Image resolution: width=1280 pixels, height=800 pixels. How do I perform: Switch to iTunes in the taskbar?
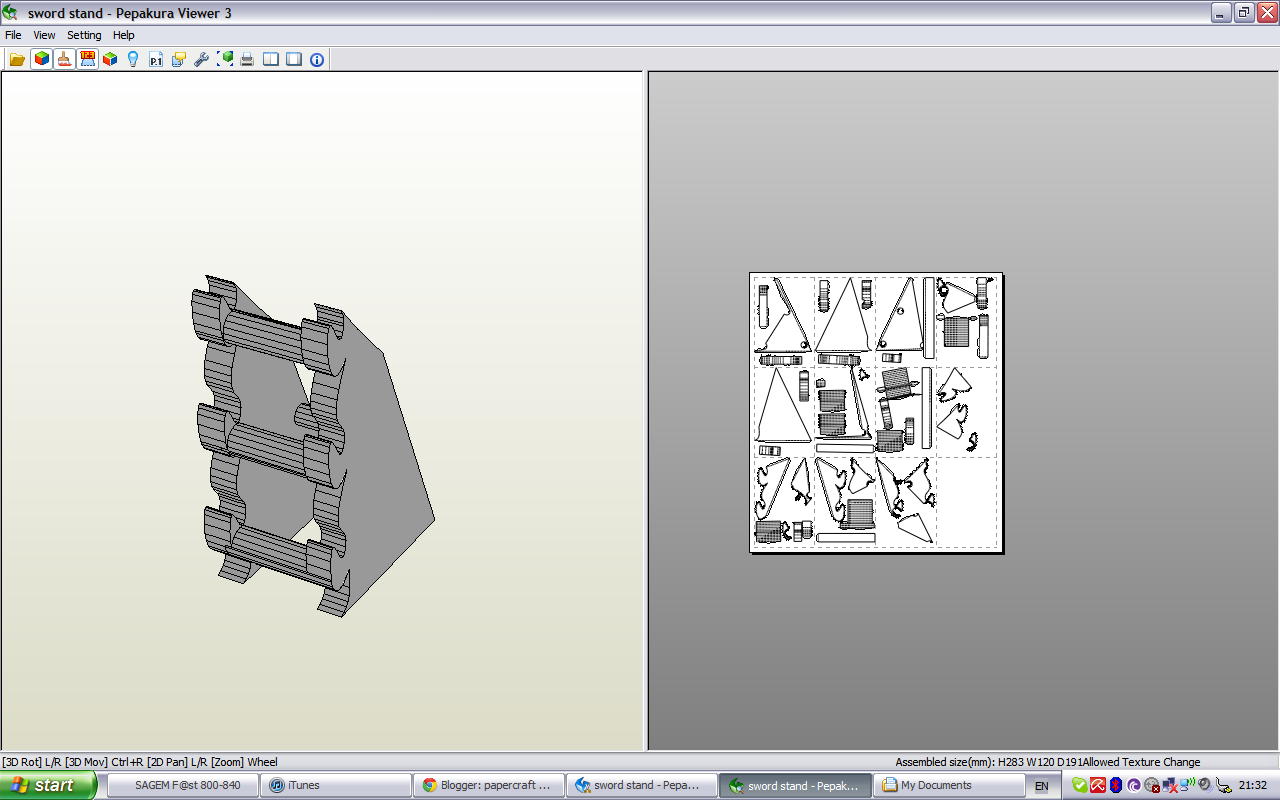334,786
